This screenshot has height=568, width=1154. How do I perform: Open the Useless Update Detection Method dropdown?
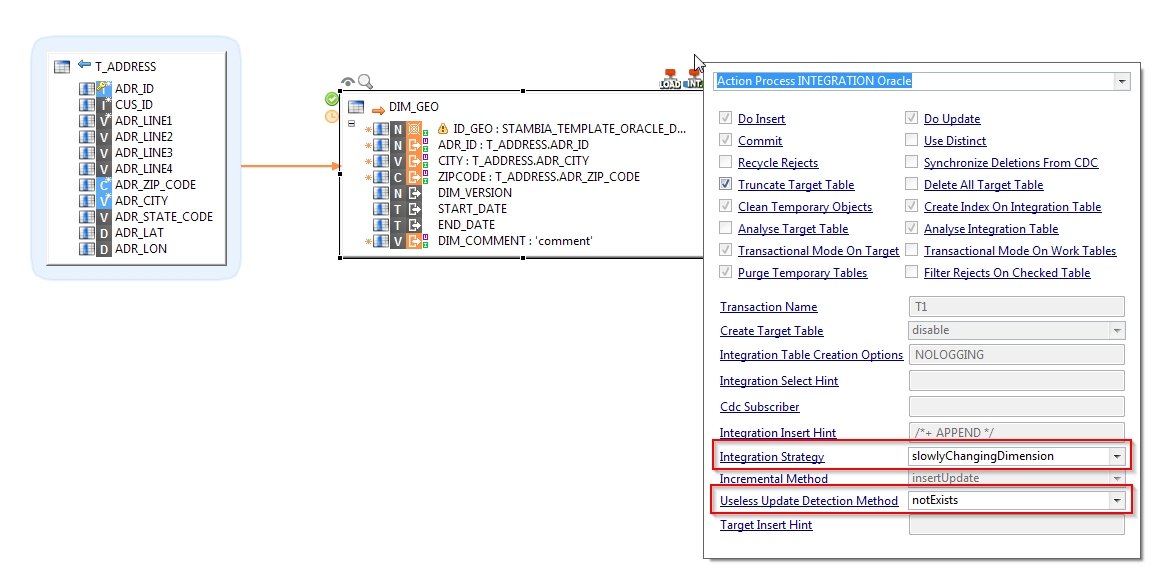pyautogui.click(x=1116, y=500)
